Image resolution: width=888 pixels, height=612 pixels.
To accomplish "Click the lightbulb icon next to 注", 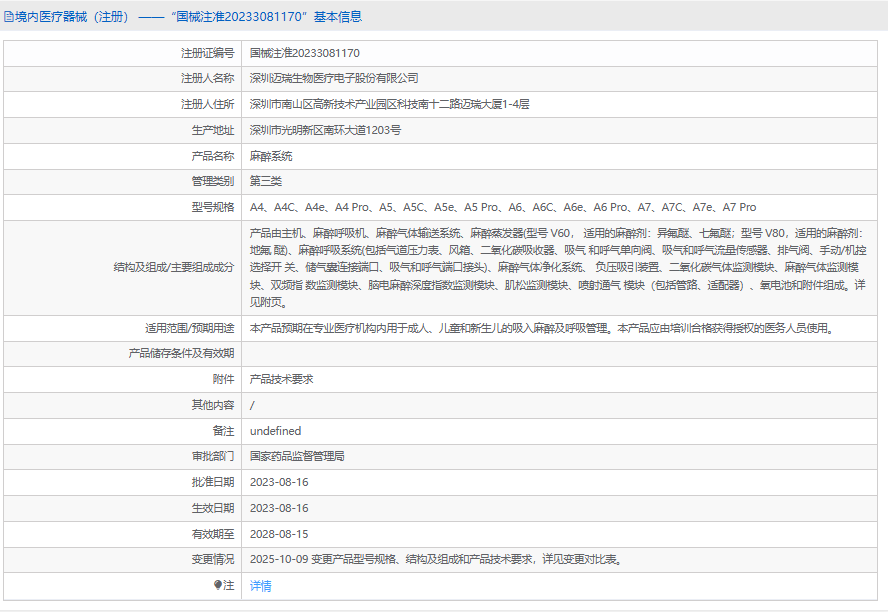I will [218, 585].
